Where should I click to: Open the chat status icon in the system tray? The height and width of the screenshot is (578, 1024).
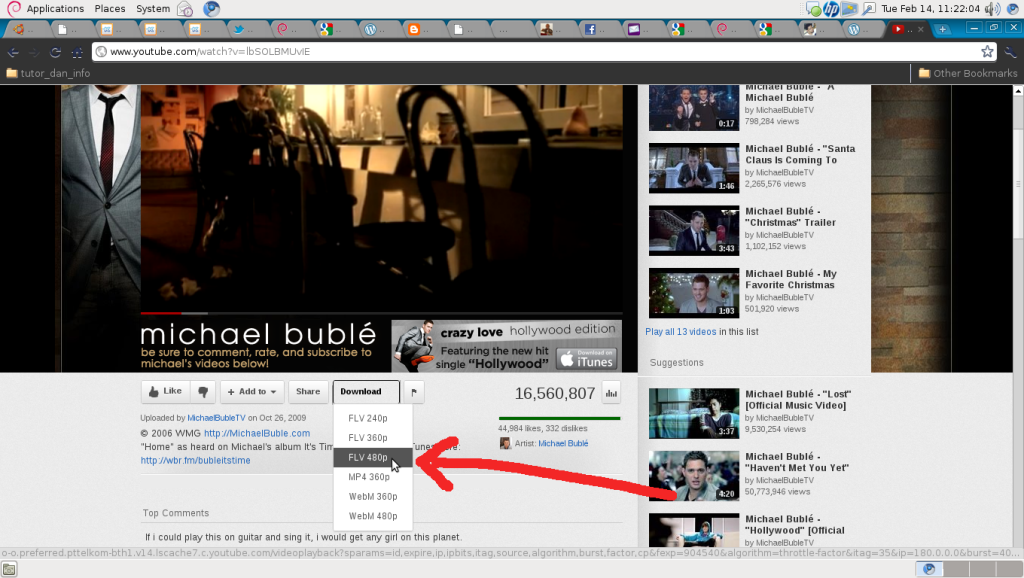click(814, 8)
